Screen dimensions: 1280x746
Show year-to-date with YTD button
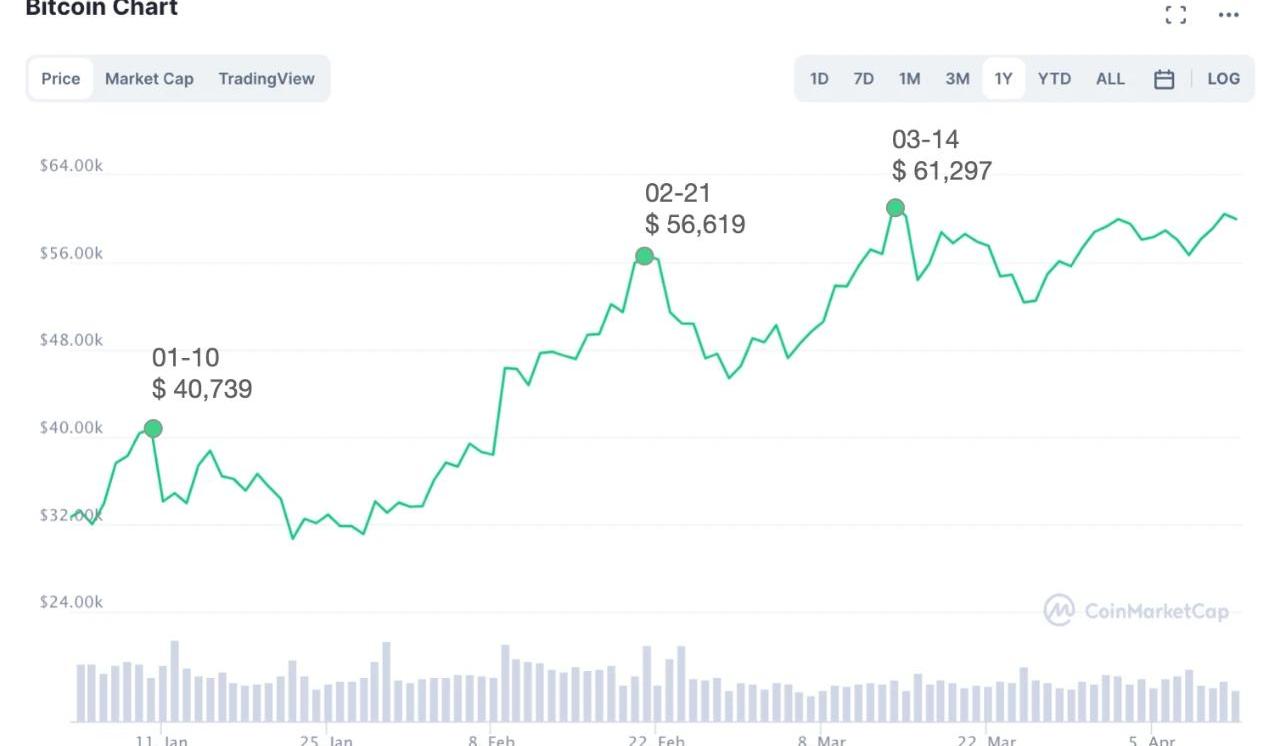tap(1054, 79)
